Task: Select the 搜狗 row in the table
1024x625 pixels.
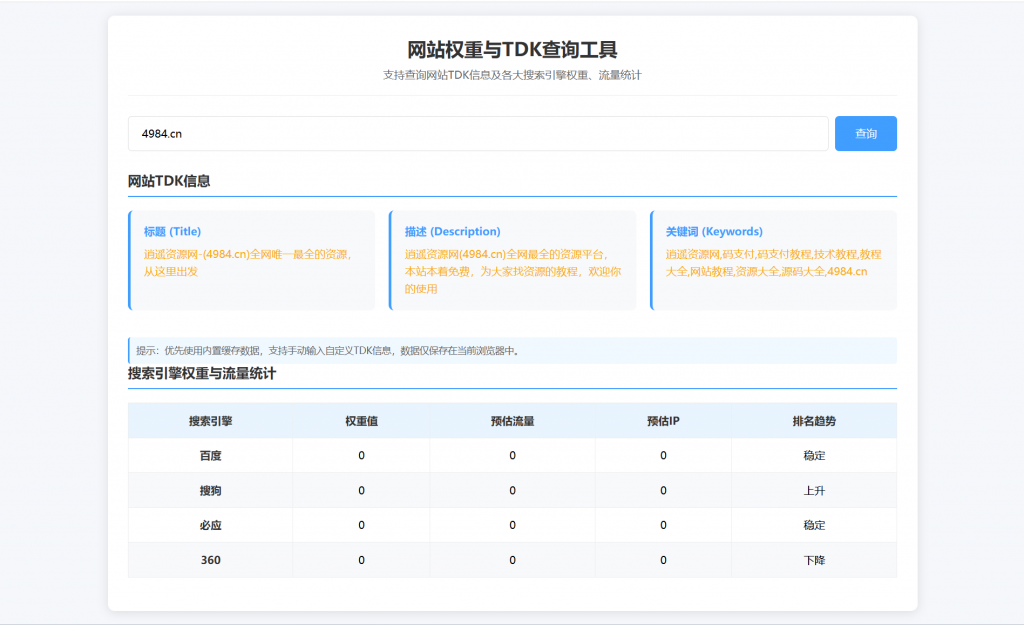Action: pos(211,490)
